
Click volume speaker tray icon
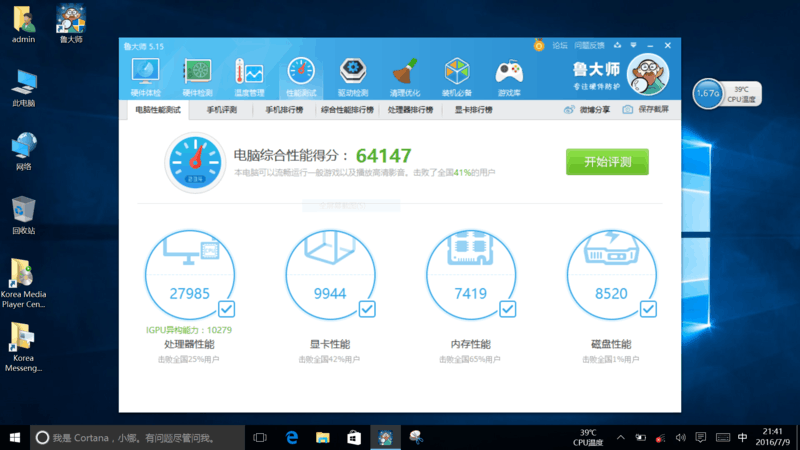pyautogui.click(x=681, y=438)
